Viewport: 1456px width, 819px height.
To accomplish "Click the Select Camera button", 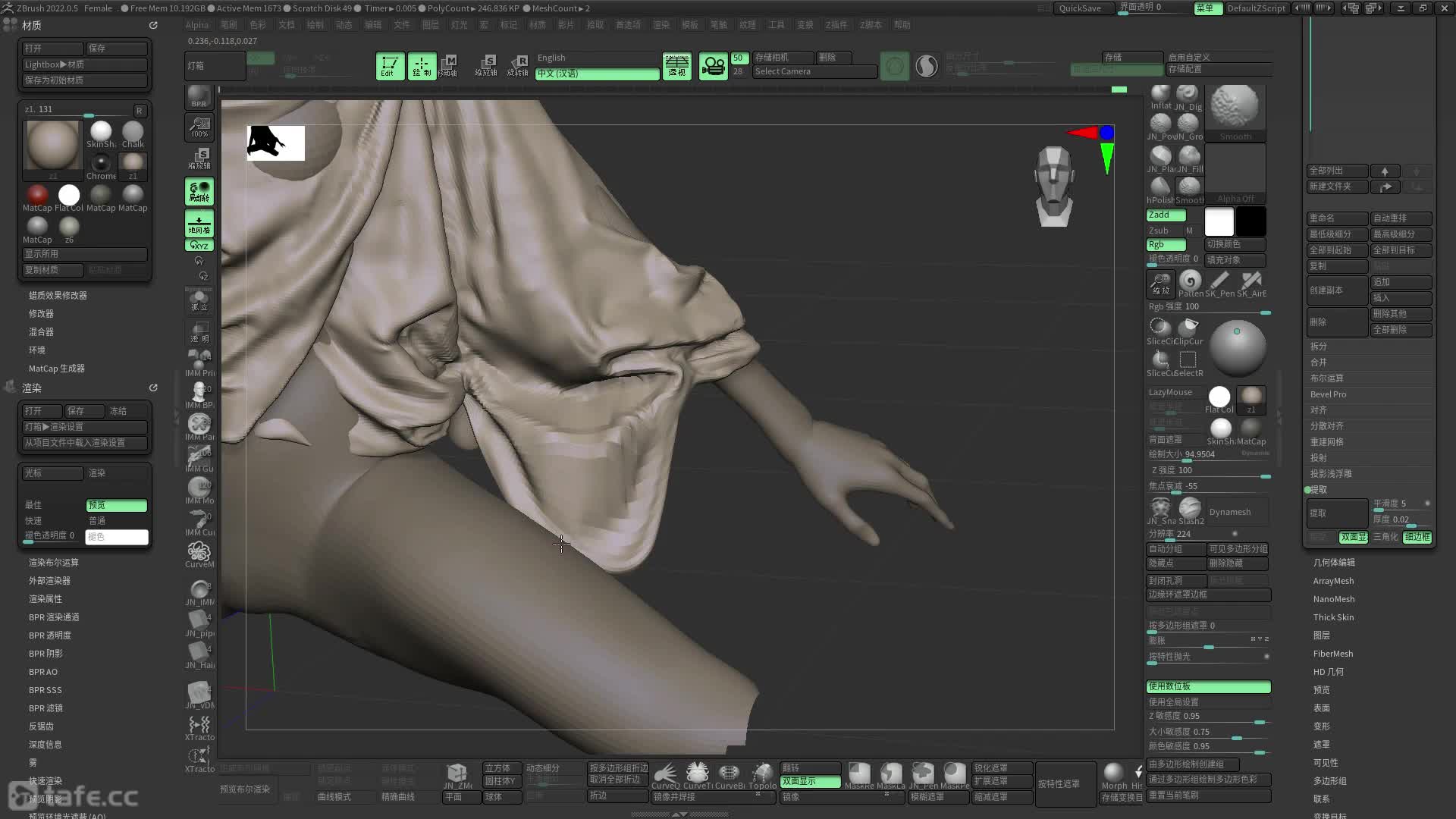I will 814,71.
